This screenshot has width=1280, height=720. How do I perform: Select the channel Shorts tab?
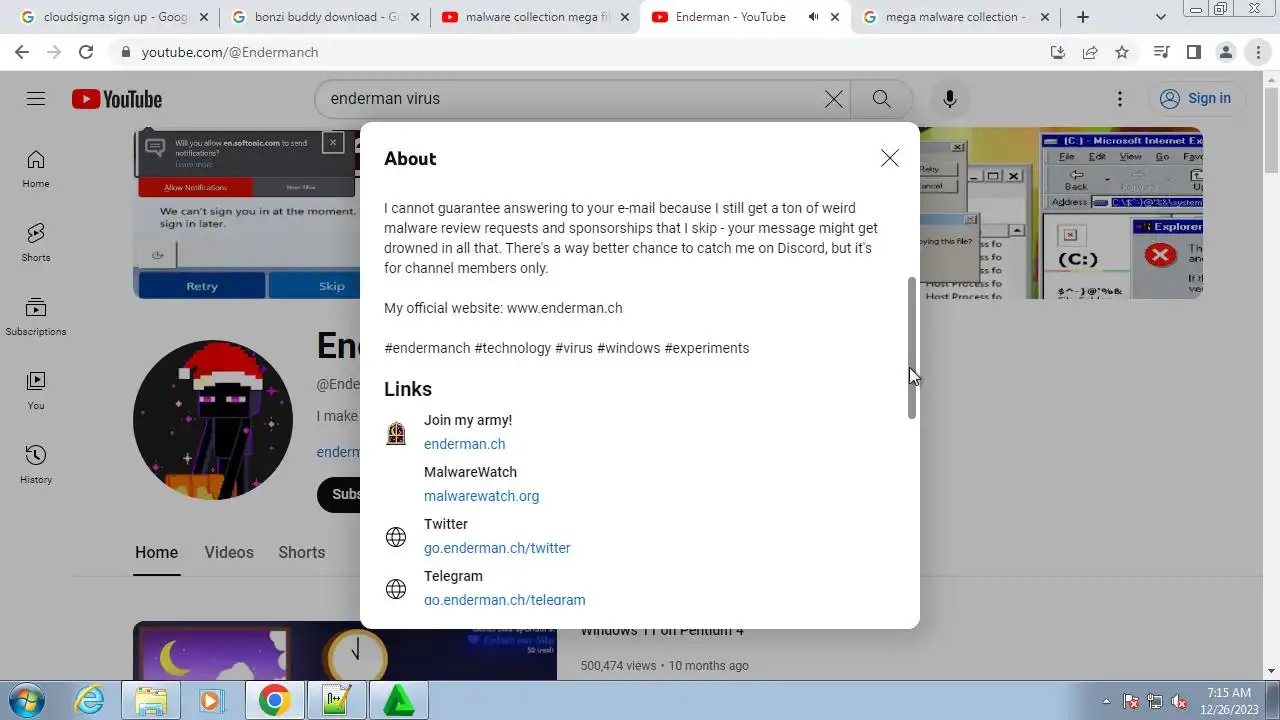[x=301, y=552]
